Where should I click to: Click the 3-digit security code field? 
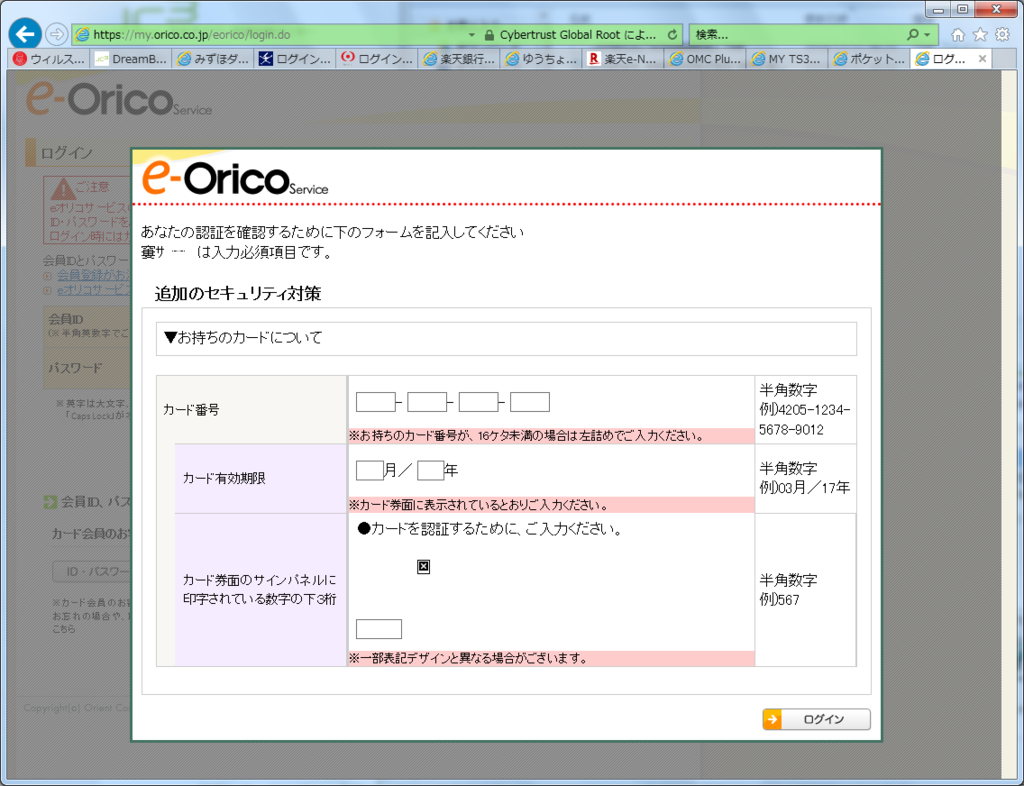click(x=379, y=629)
